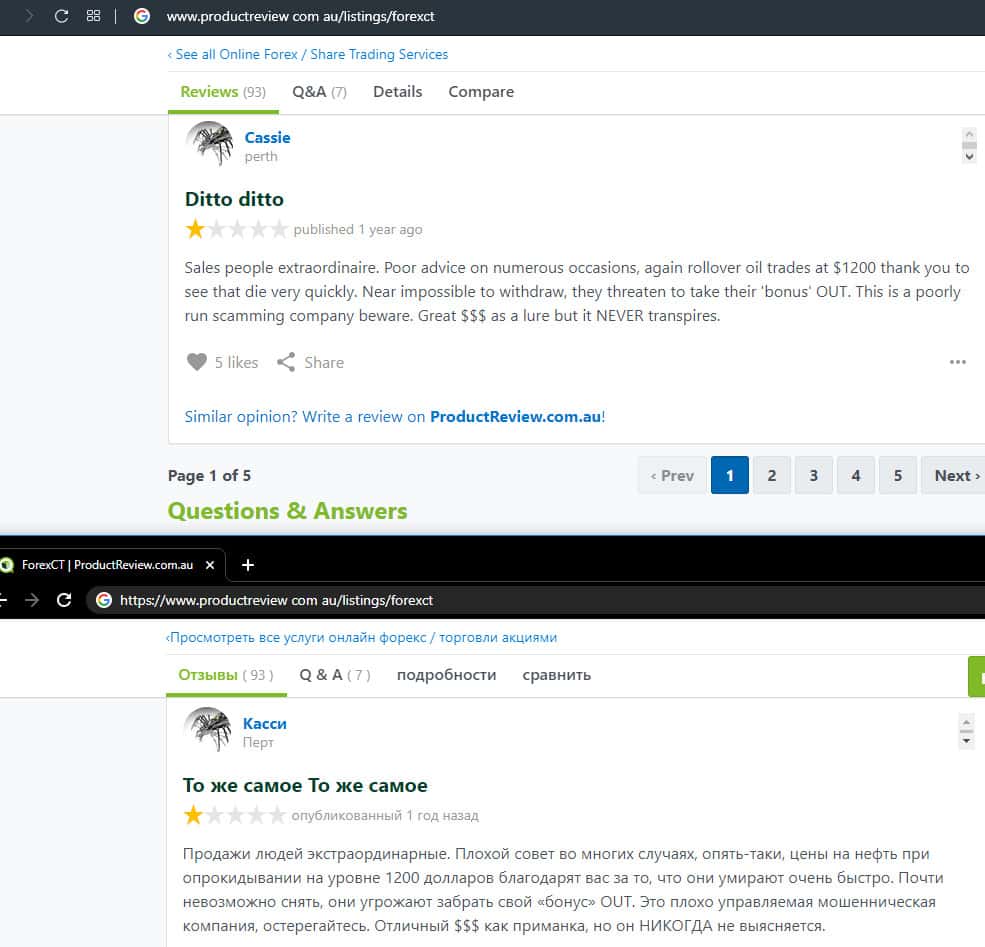
Task: Close the ForexCT browser tab
Action: pyautogui.click(x=210, y=565)
